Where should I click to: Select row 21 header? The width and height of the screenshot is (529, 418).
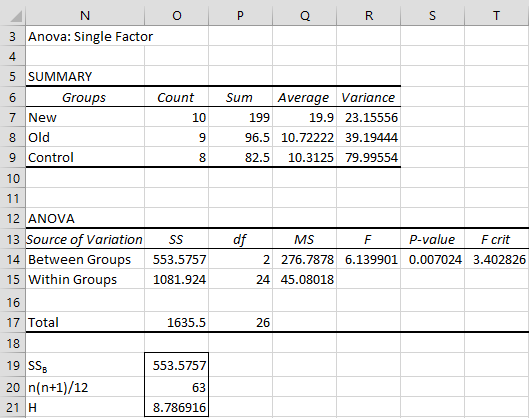[x=13, y=407]
